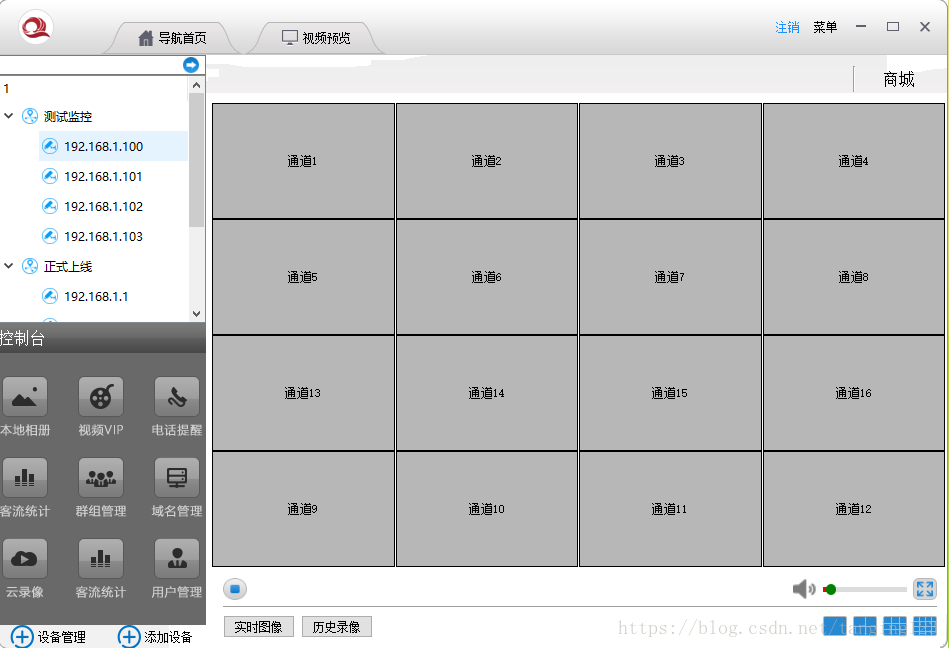Viewport: 949px width, 648px height.
Task: Select the 通道15 video pane
Action: [670, 393]
